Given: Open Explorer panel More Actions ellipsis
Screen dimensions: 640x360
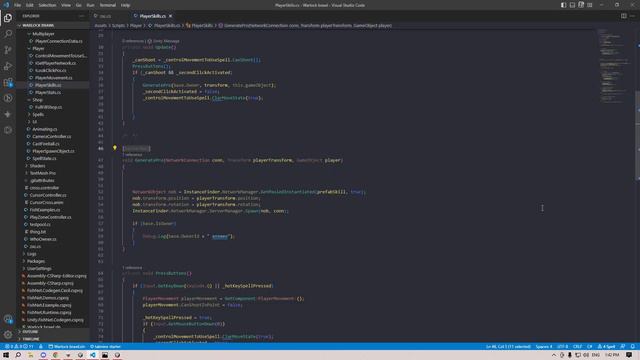Looking at the screenshot, I should tap(82, 16).
